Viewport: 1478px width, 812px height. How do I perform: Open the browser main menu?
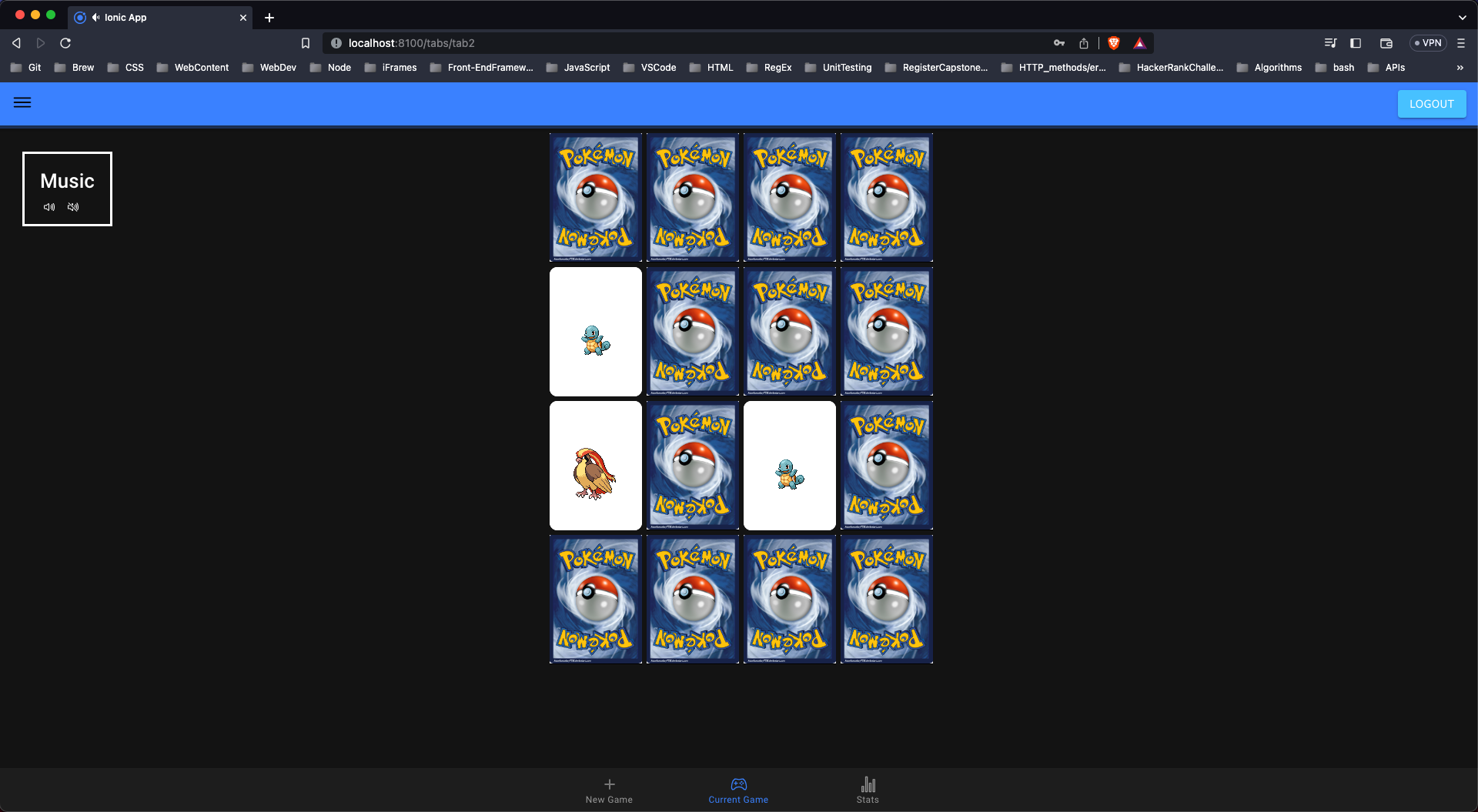click(x=1461, y=43)
